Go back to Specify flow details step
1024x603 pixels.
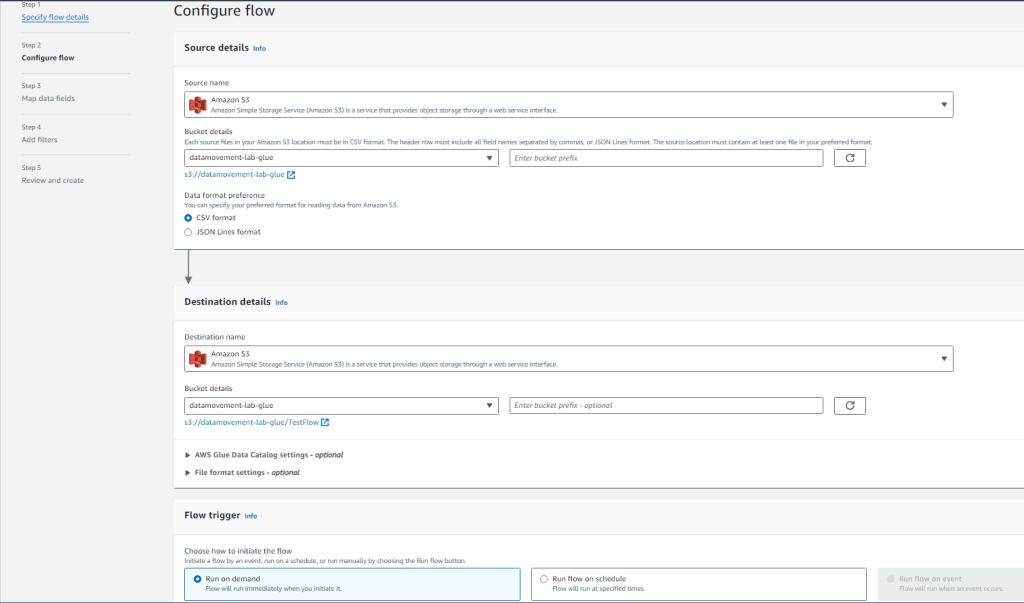(x=55, y=17)
